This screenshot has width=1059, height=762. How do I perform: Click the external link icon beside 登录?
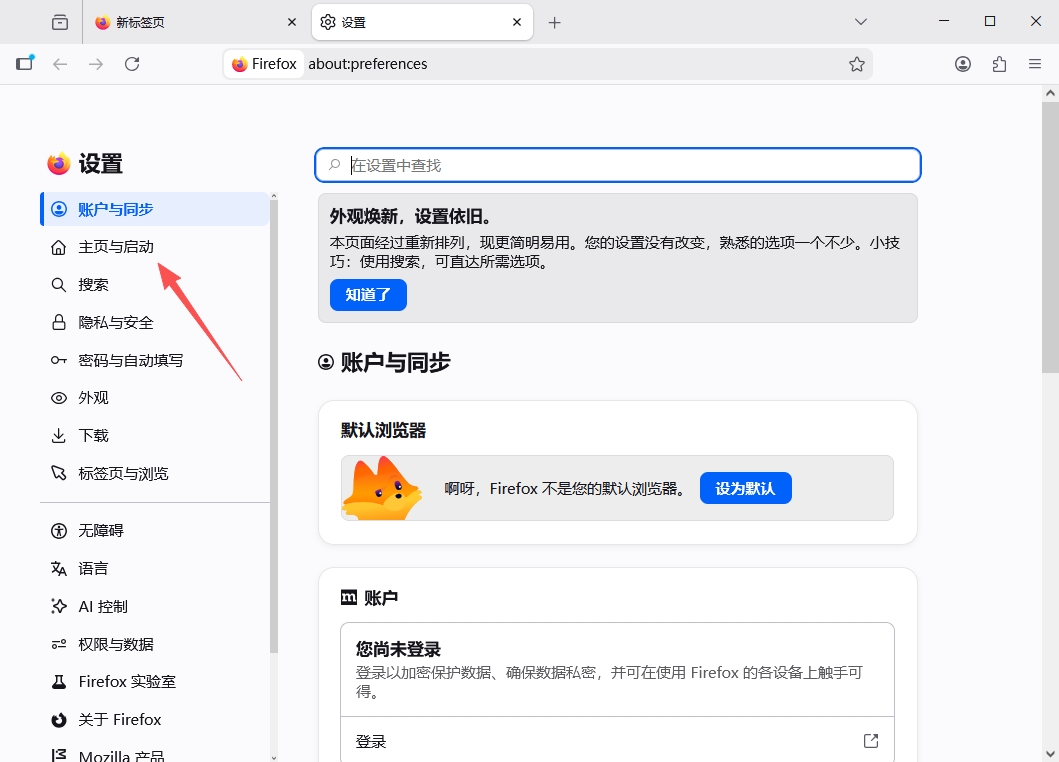point(871,740)
